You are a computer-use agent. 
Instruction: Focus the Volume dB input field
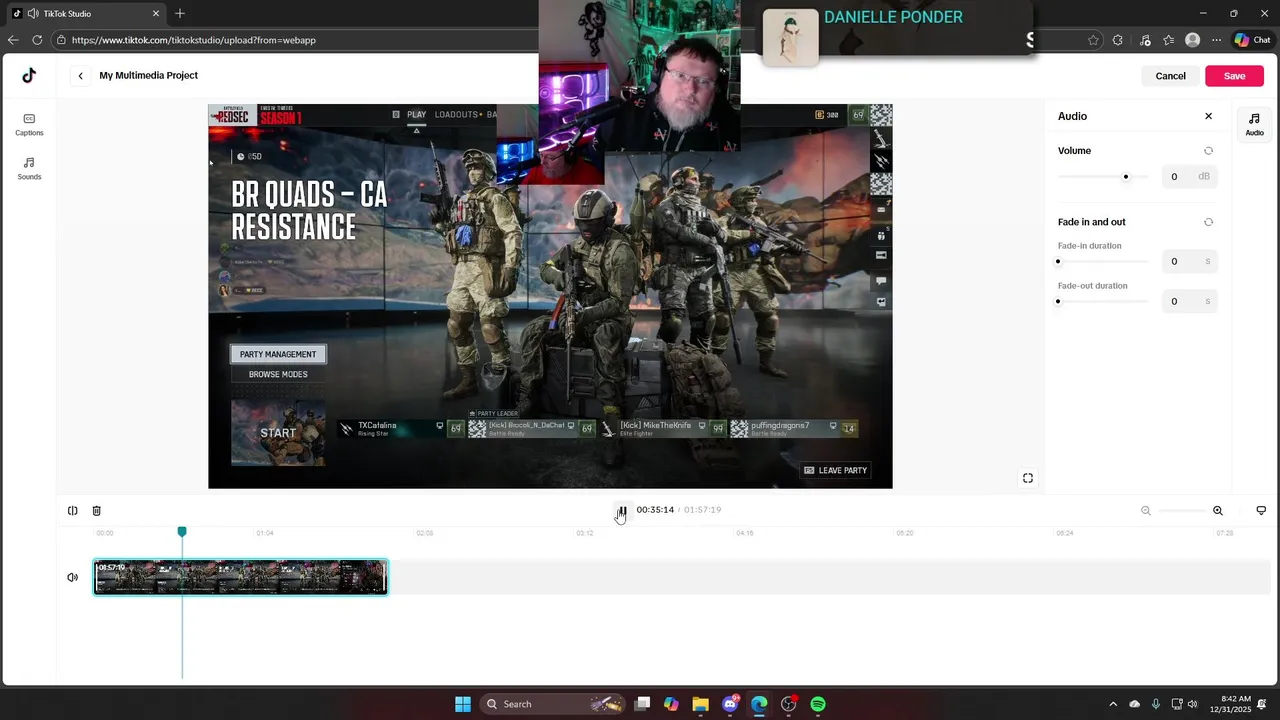click(x=1189, y=177)
